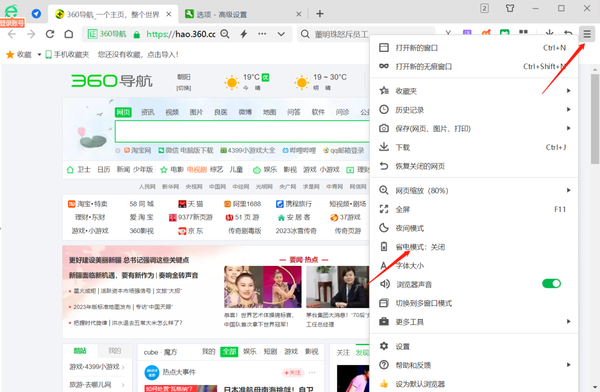Select the 网页 search category tab

pos(123,112)
